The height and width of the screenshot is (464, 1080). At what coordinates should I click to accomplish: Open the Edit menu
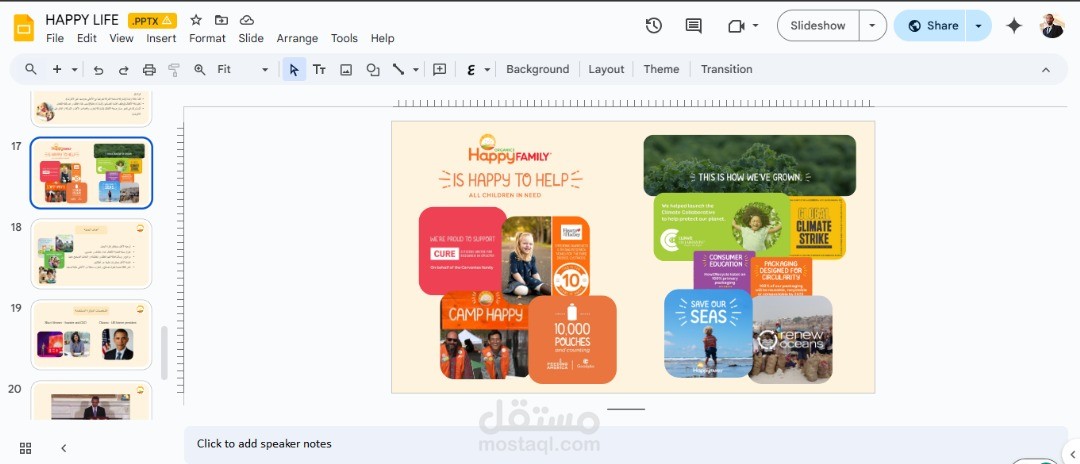87,39
